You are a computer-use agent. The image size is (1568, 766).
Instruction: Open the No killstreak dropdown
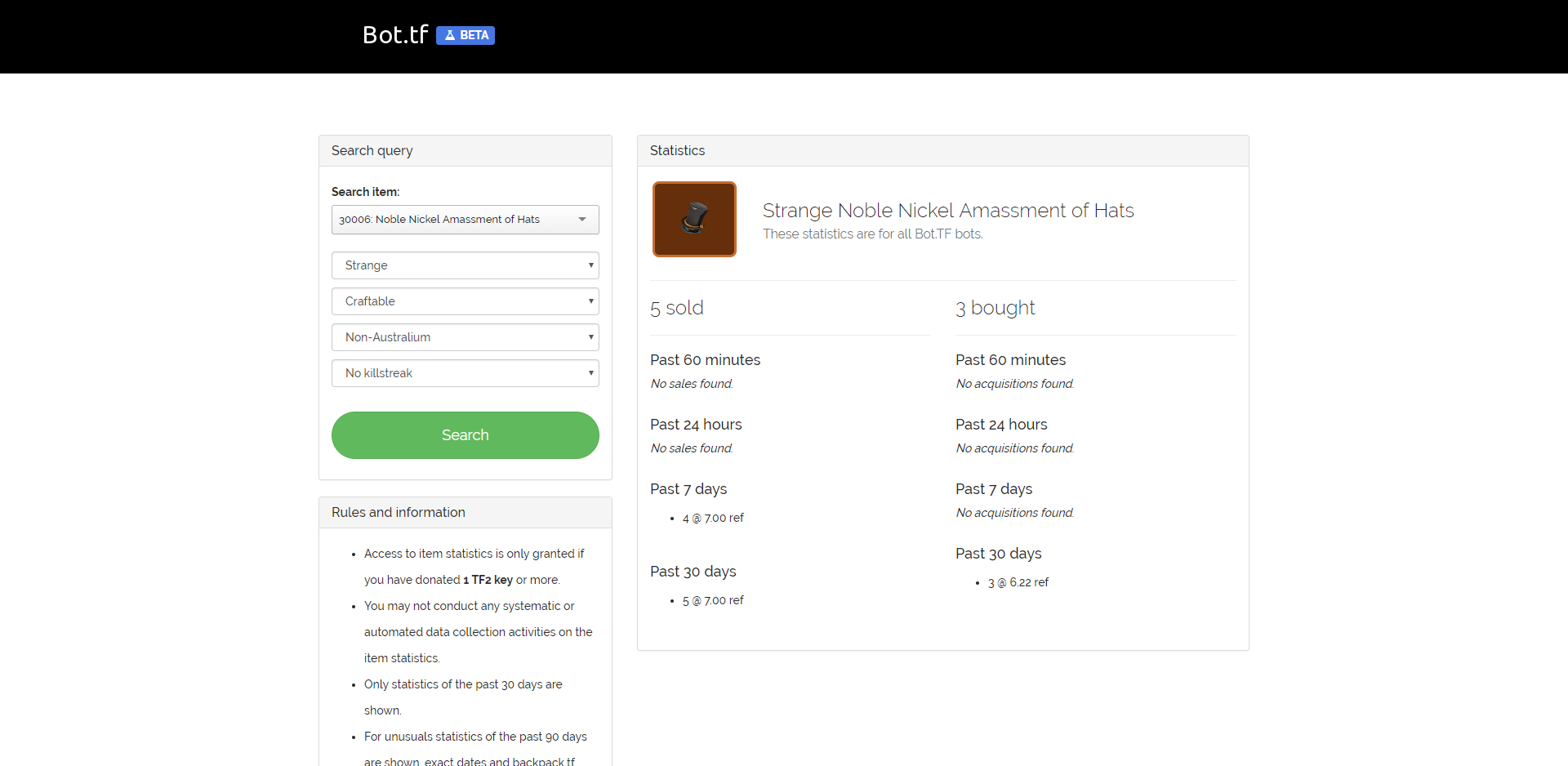coord(465,373)
